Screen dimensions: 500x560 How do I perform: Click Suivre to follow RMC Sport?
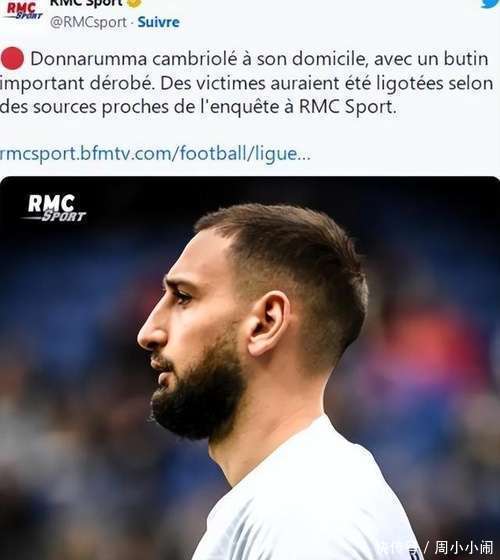[159, 22]
